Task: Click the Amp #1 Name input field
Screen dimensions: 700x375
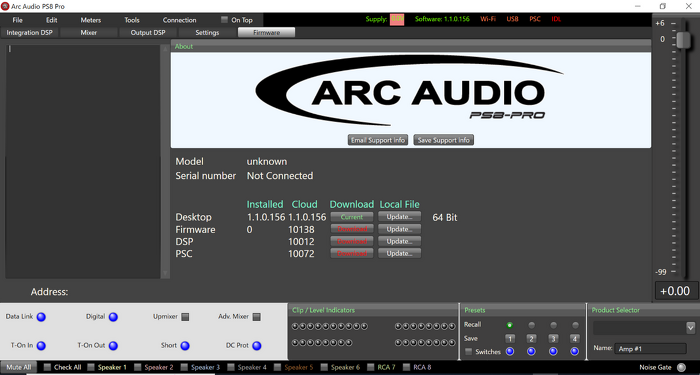Action: coord(650,349)
